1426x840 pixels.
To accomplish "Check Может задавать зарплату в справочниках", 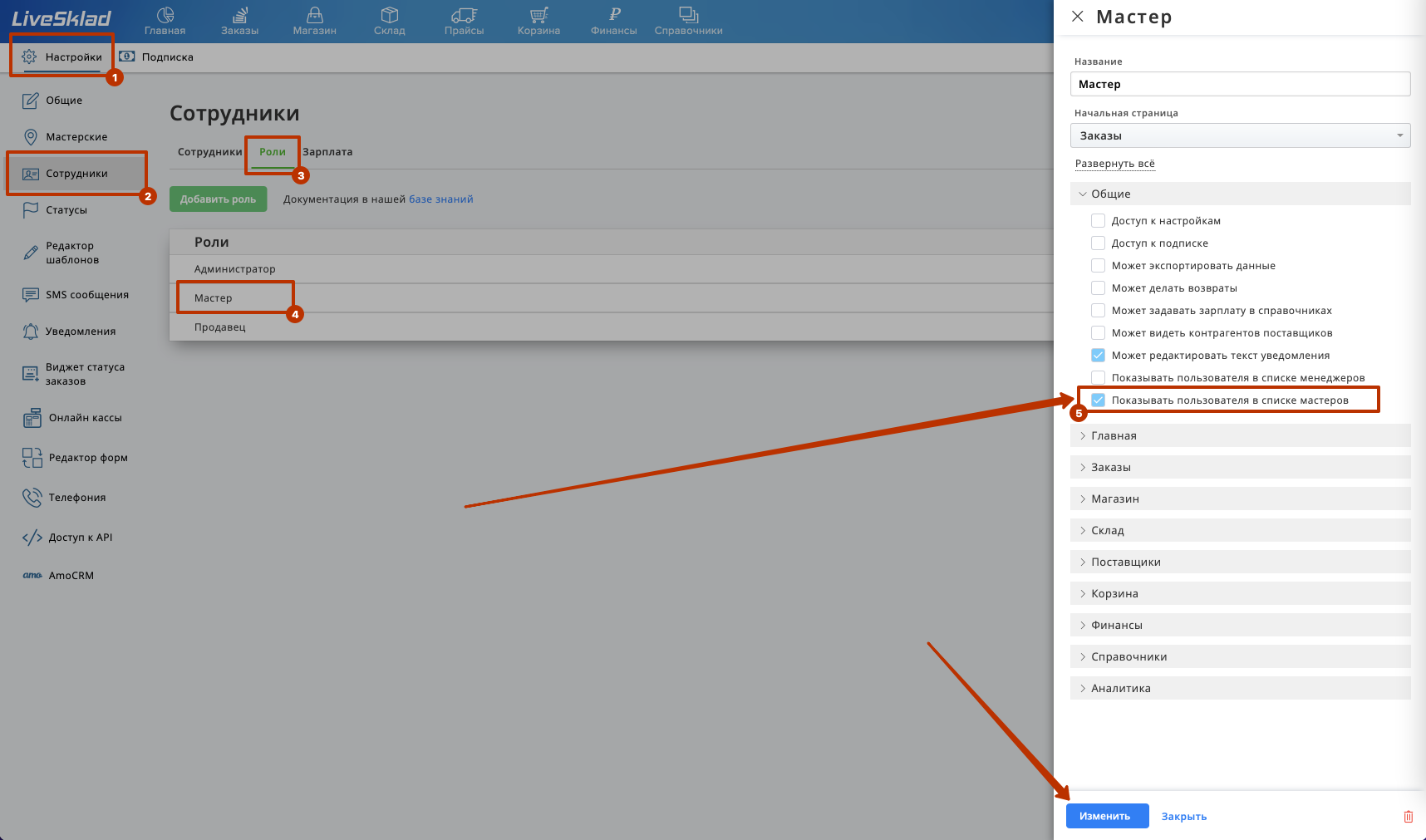I will tap(1098, 311).
